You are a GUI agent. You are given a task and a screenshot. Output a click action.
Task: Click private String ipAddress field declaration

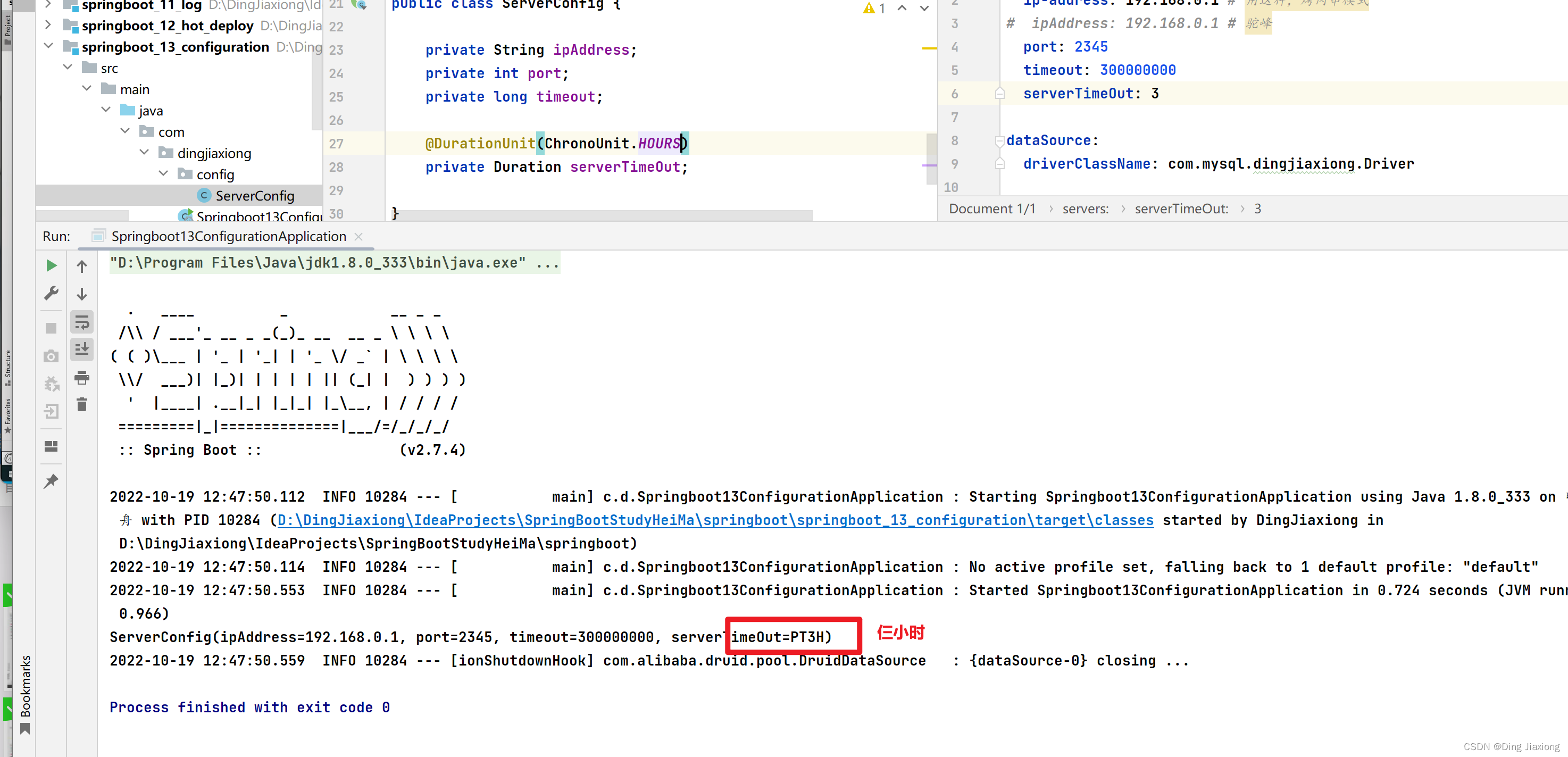531,50
